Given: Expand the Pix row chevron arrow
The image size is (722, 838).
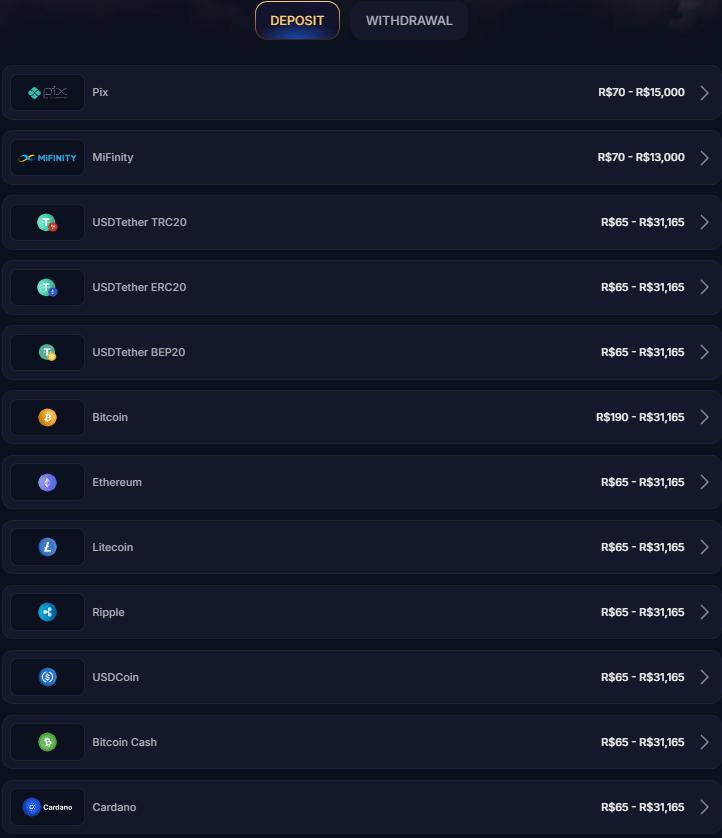Looking at the screenshot, I should [704, 93].
